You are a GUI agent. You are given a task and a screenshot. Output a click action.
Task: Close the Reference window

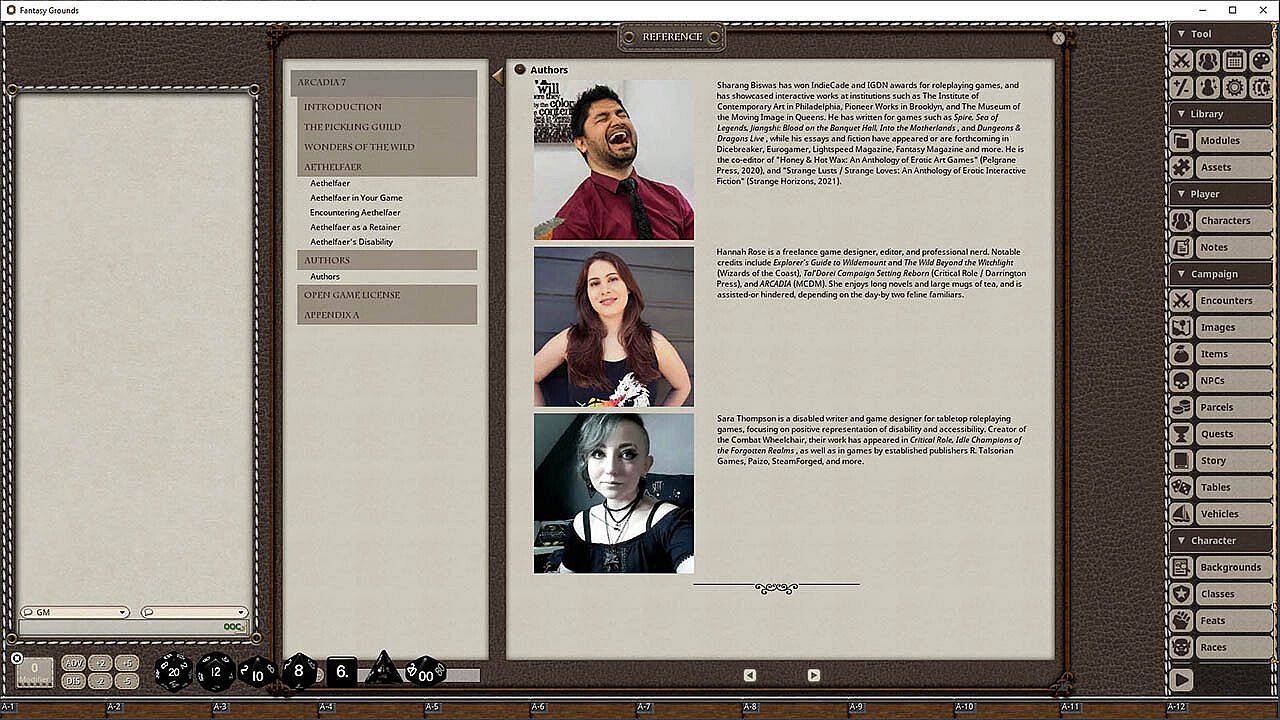1058,38
